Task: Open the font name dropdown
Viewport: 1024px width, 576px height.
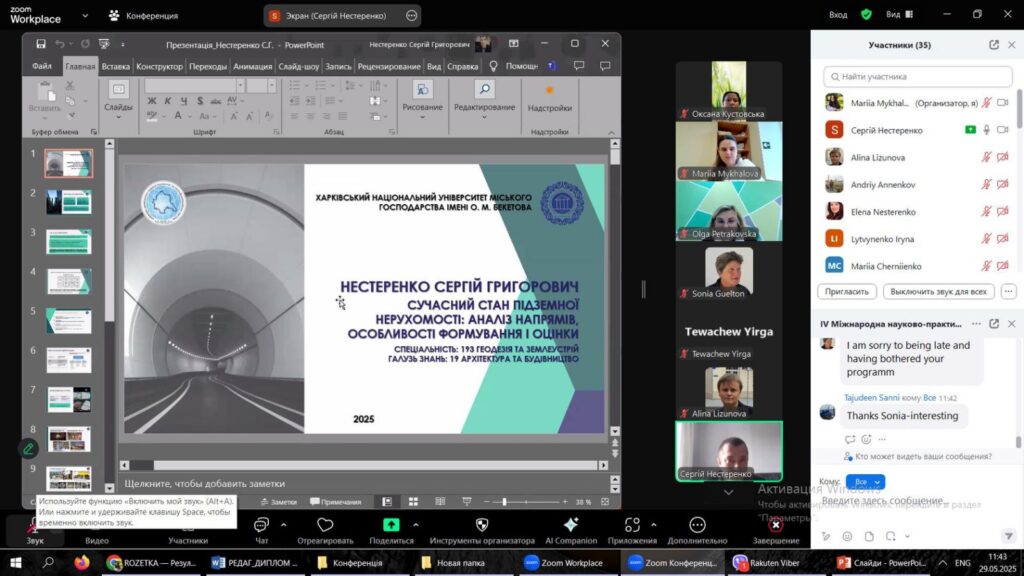Action: (x=240, y=86)
